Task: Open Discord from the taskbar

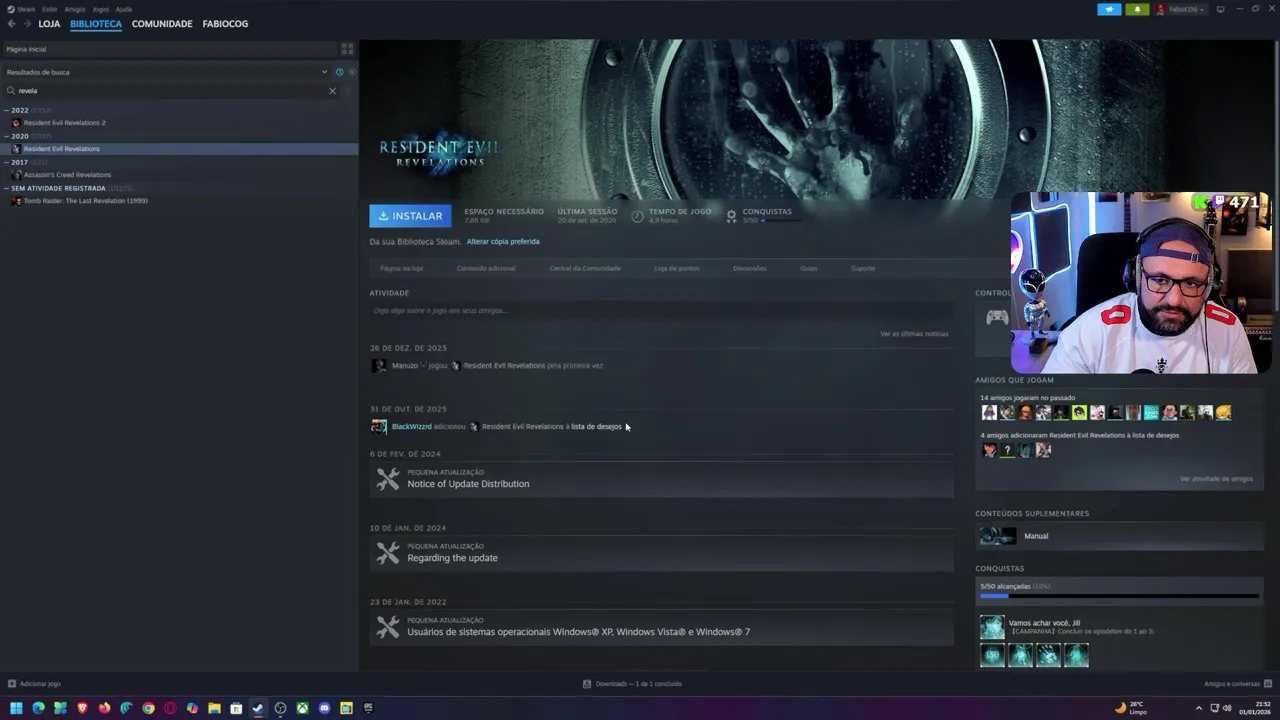Action: [324, 708]
